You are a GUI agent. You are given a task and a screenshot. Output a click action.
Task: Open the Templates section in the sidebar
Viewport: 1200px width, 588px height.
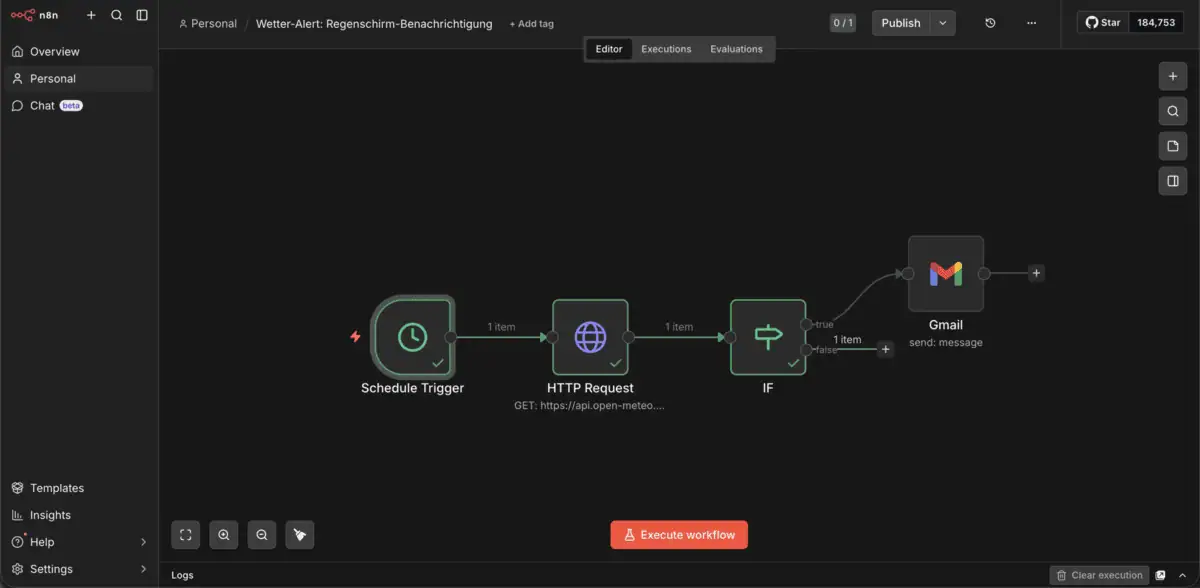pyautogui.click(x=56, y=487)
